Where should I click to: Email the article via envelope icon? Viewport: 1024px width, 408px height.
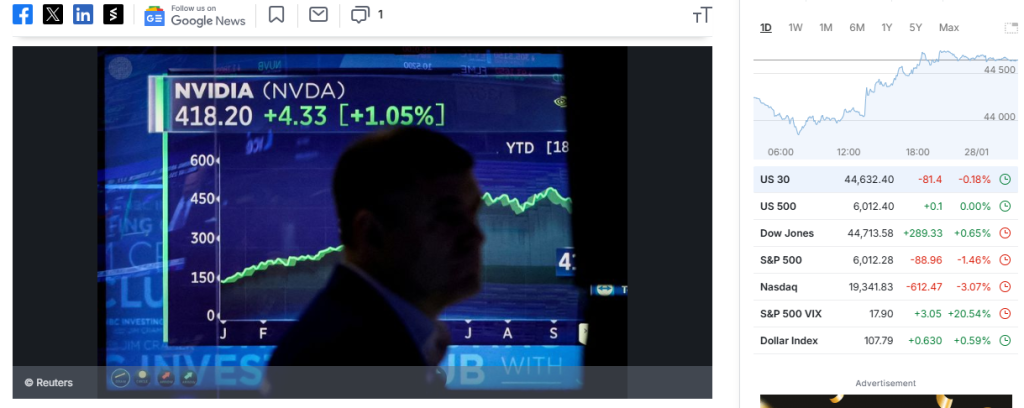318,14
